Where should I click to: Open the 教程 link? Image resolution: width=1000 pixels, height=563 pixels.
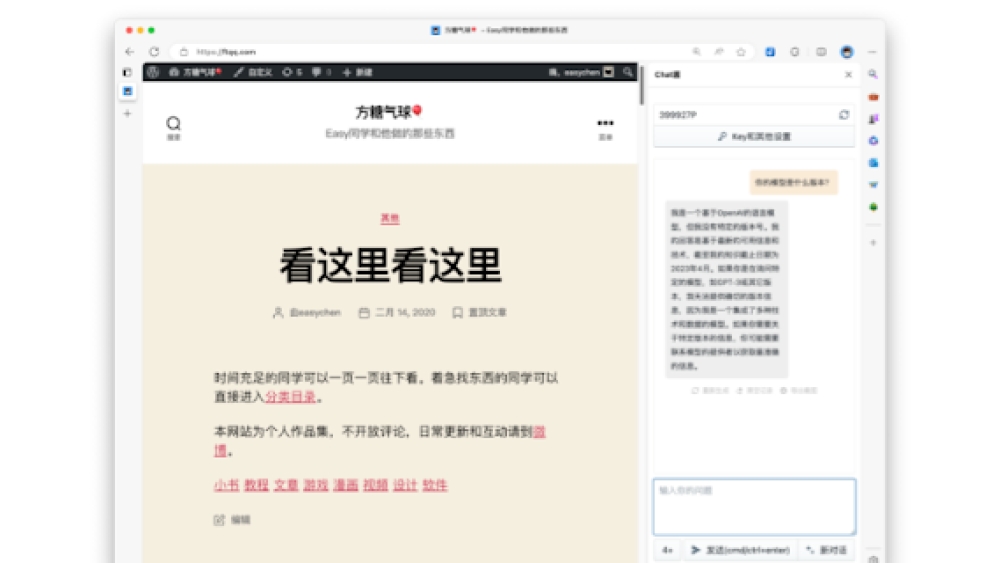tap(256, 485)
